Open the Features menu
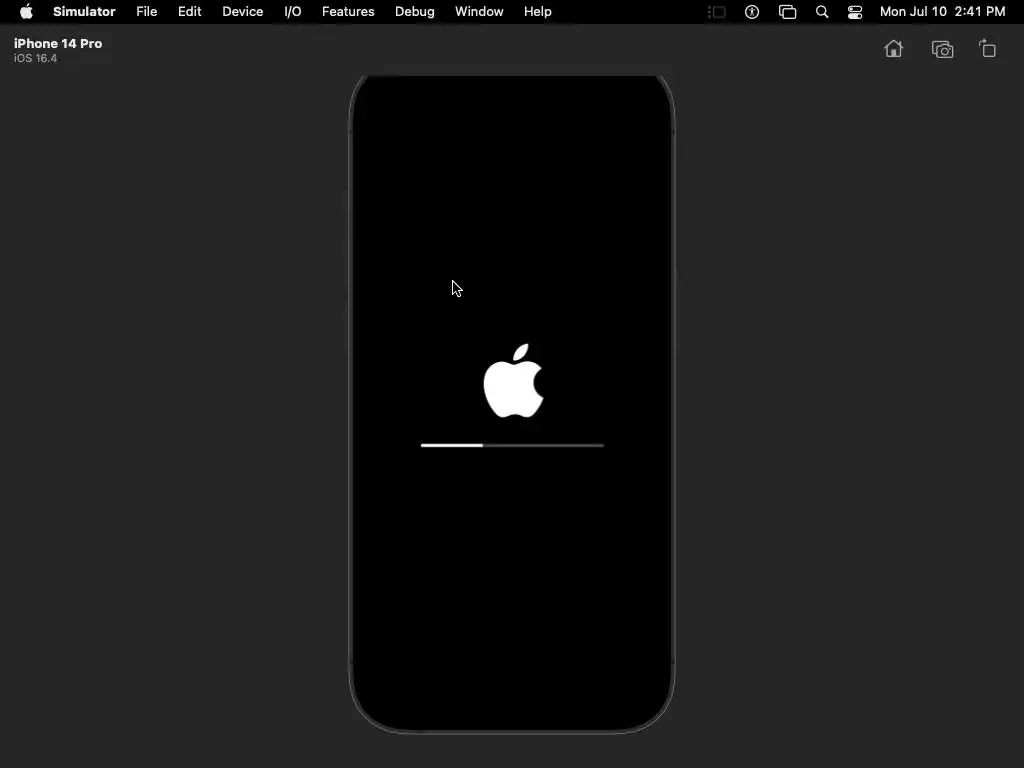Viewport: 1024px width, 768px height. point(348,12)
